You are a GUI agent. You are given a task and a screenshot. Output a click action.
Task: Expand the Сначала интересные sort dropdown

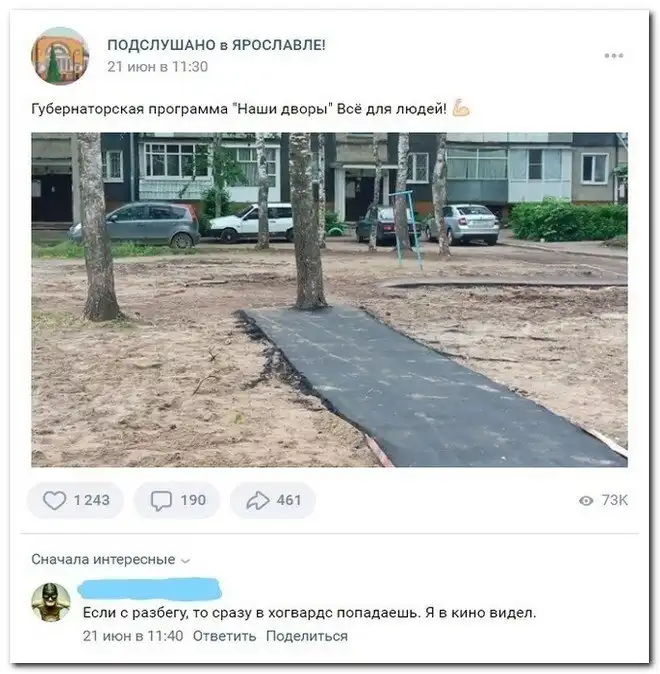[111, 559]
